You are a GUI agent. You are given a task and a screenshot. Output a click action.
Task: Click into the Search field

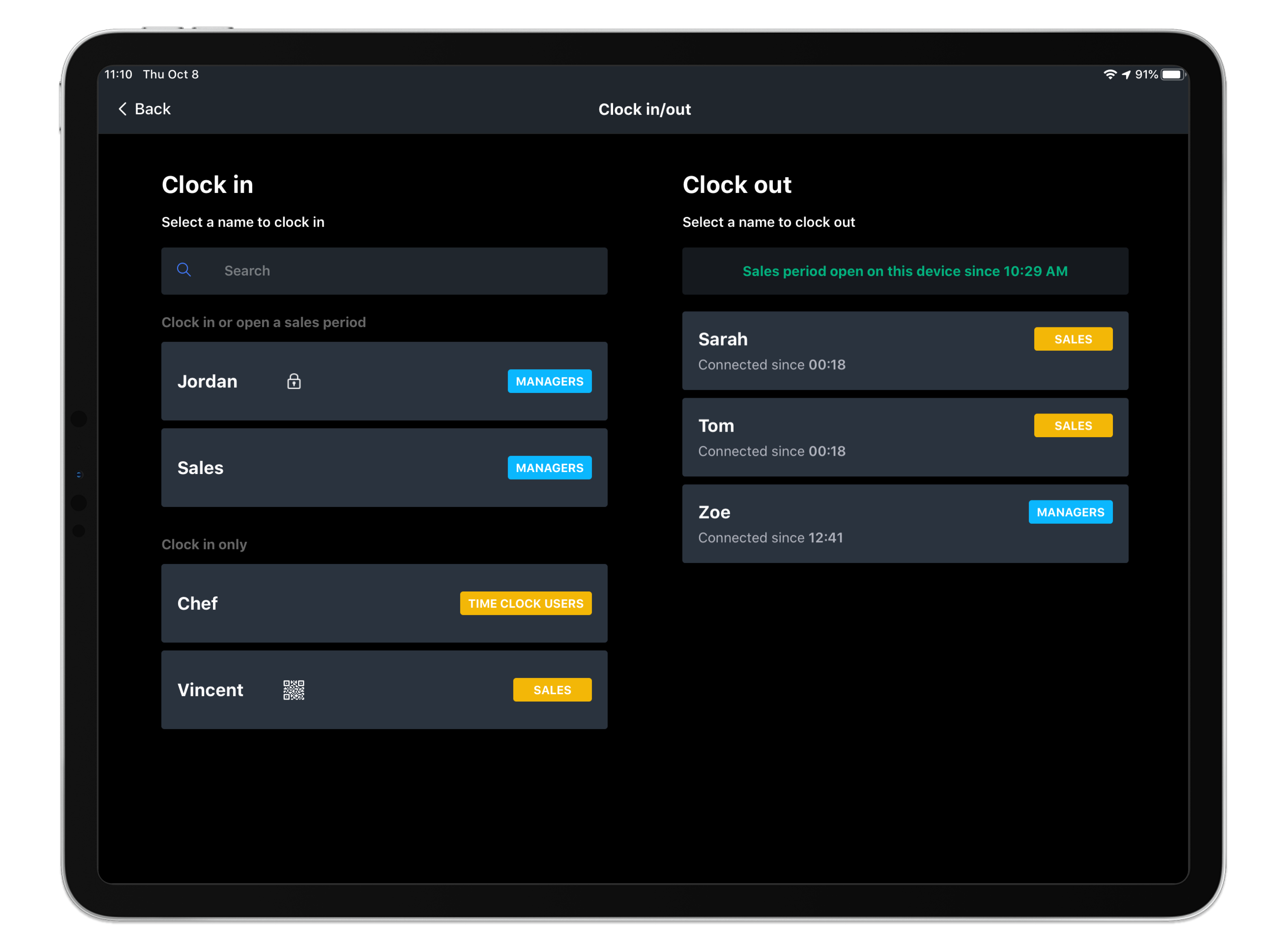pyautogui.click(x=384, y=271)
